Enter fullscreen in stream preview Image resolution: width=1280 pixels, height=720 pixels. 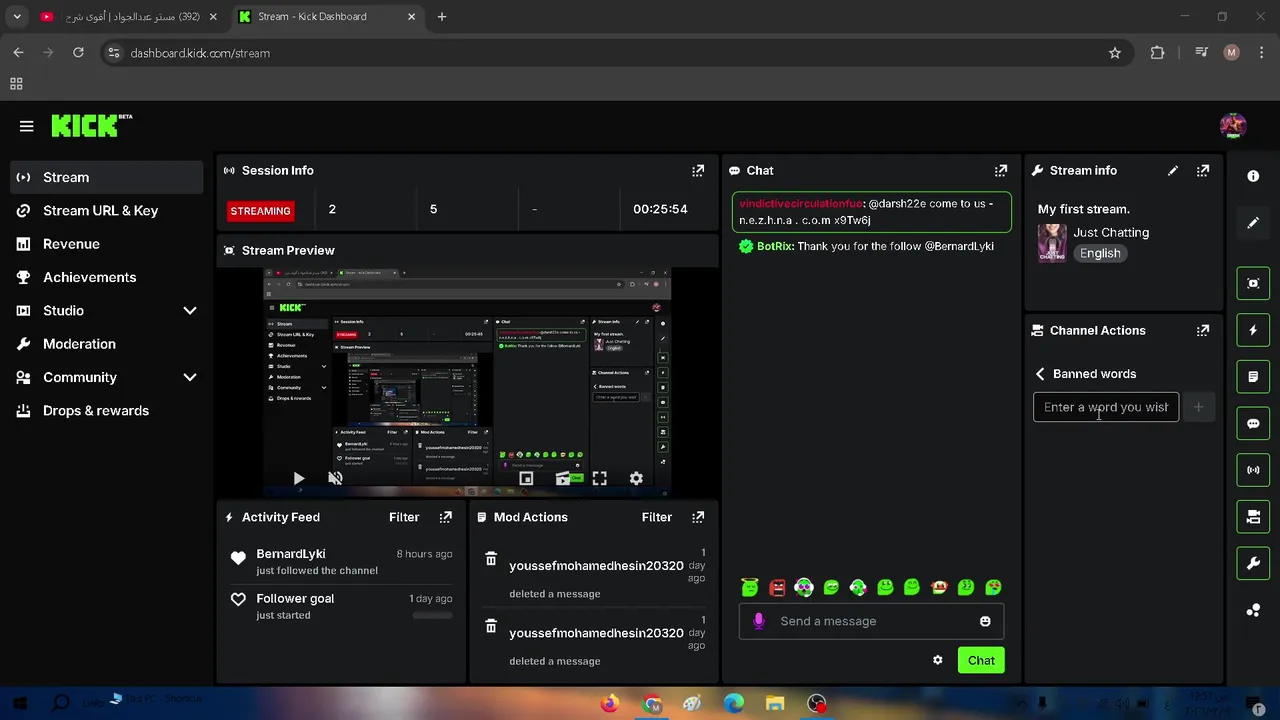pos(599,479)
